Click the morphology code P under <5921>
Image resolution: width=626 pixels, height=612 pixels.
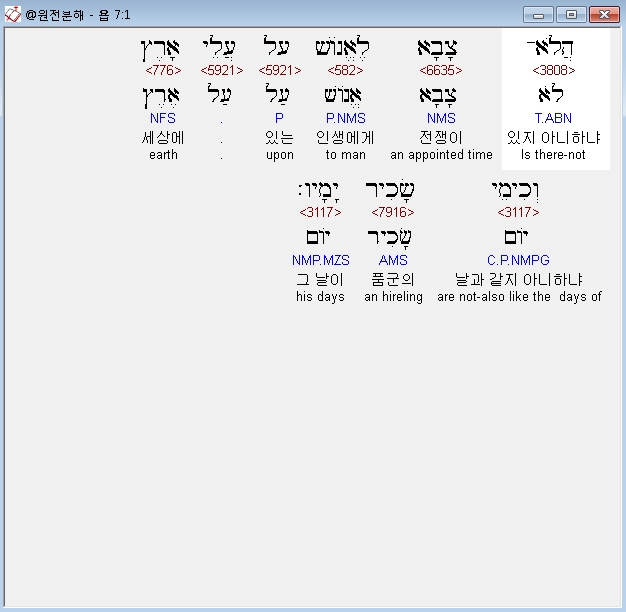279,118
